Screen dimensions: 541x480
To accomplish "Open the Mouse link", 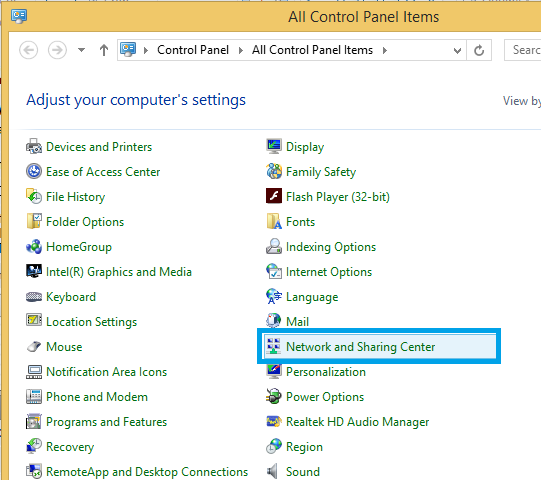I will [x=64, y=347].
